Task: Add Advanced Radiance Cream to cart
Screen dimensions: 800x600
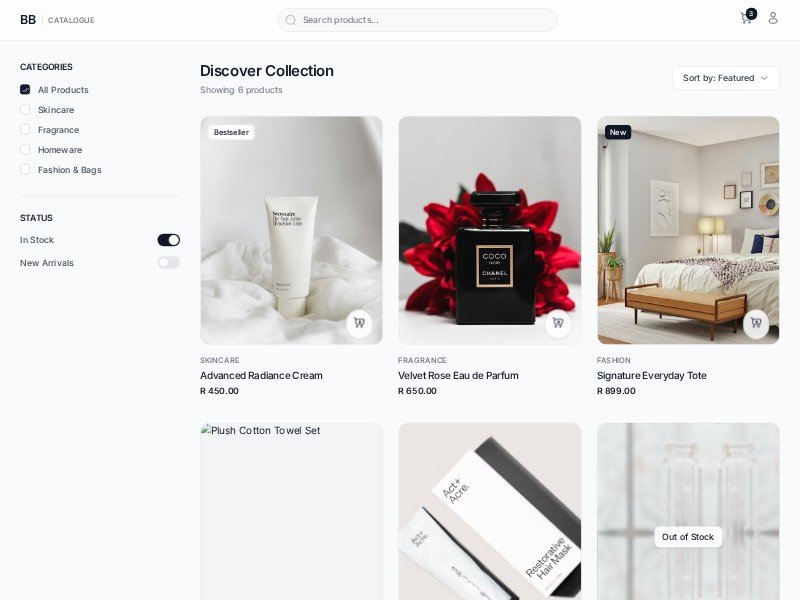Action: tap(359, 322)
